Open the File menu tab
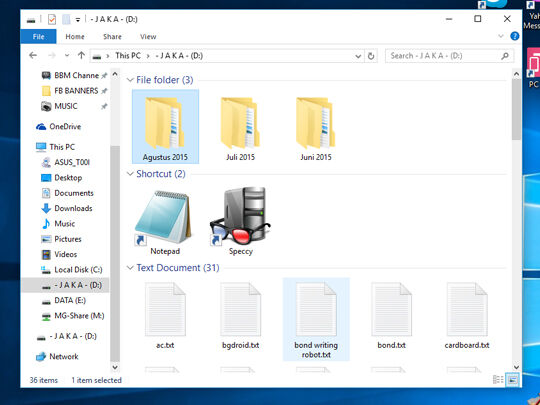Screen dimensions: 540x405 [x=38, y=37]
